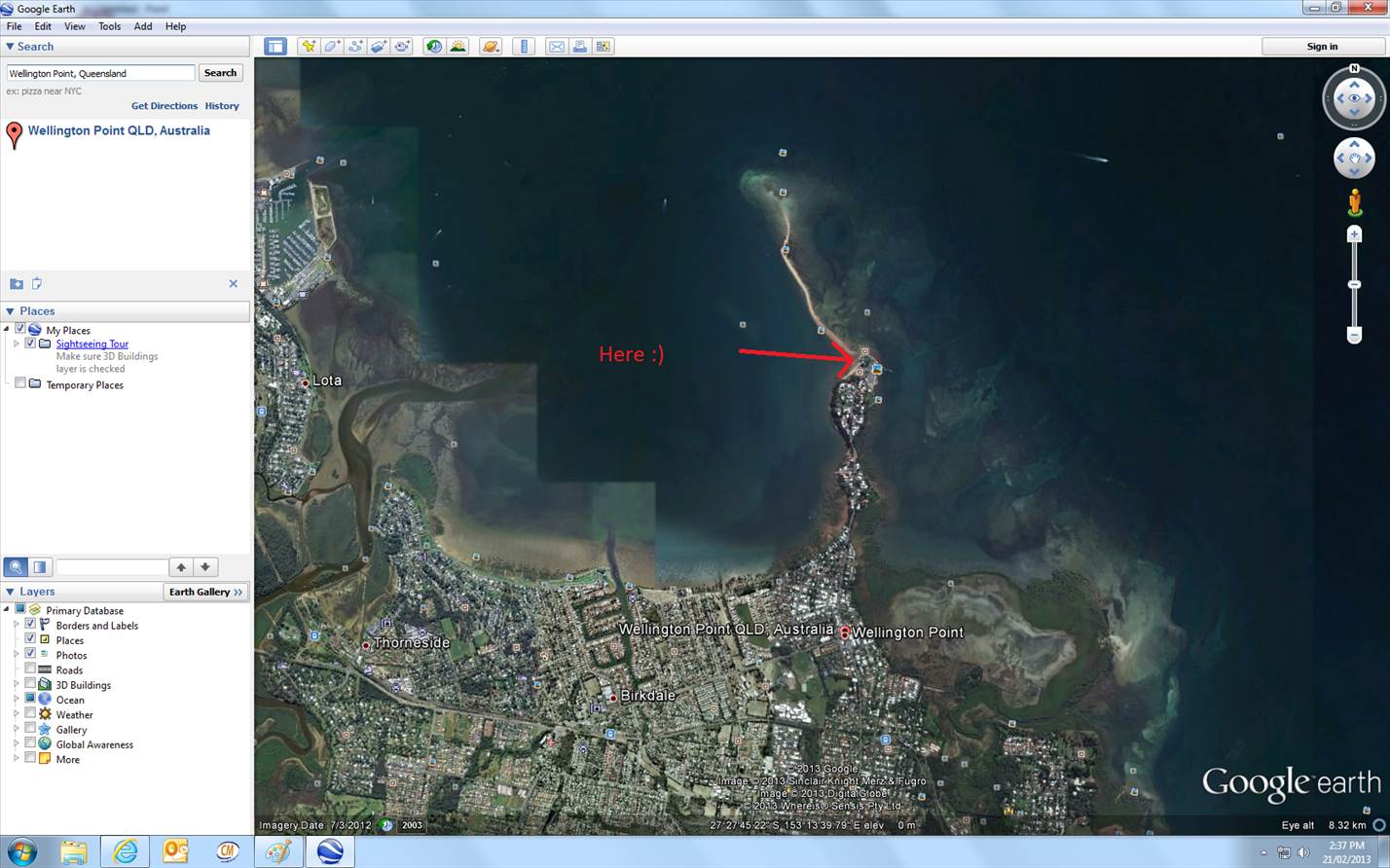Click the Print icon in toolbar
Image resolution: width=1390 pixels, height=868 pixels.
pyautogui.click(x=580, y=47)
